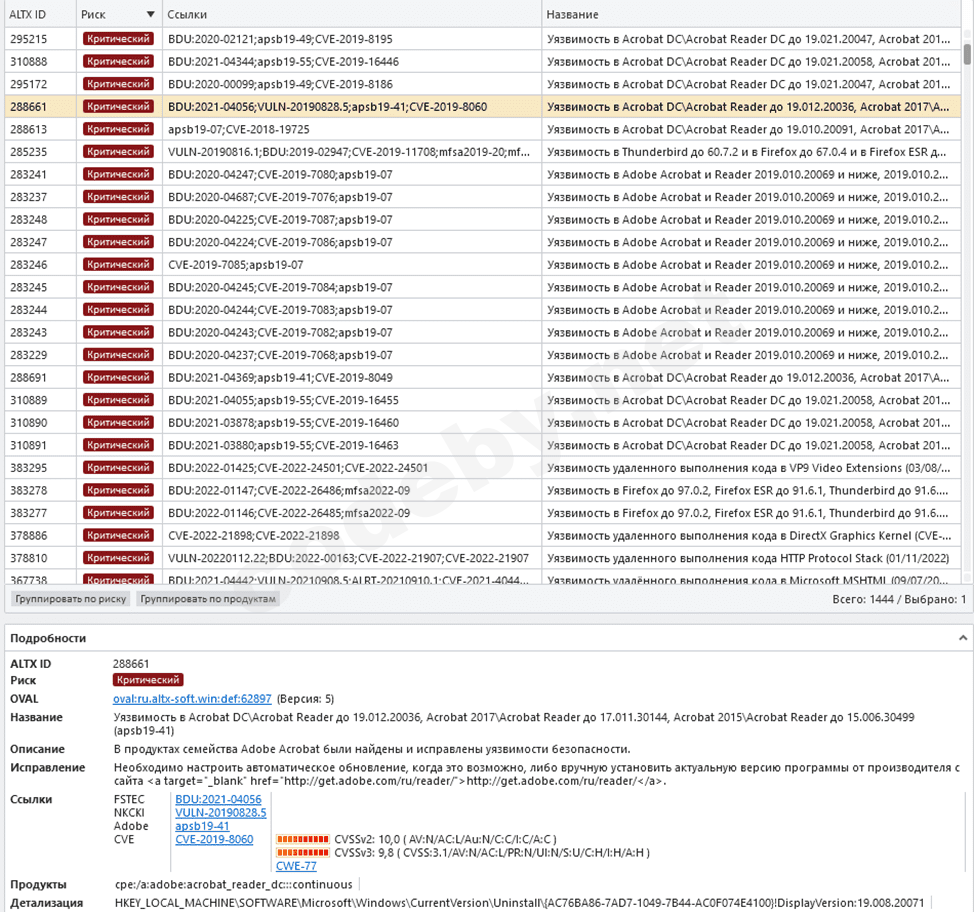This screenshot has width=974, height=912.
Task: Click the (Версия: 5) OVAL version text
Action: (x=306, y=698)
